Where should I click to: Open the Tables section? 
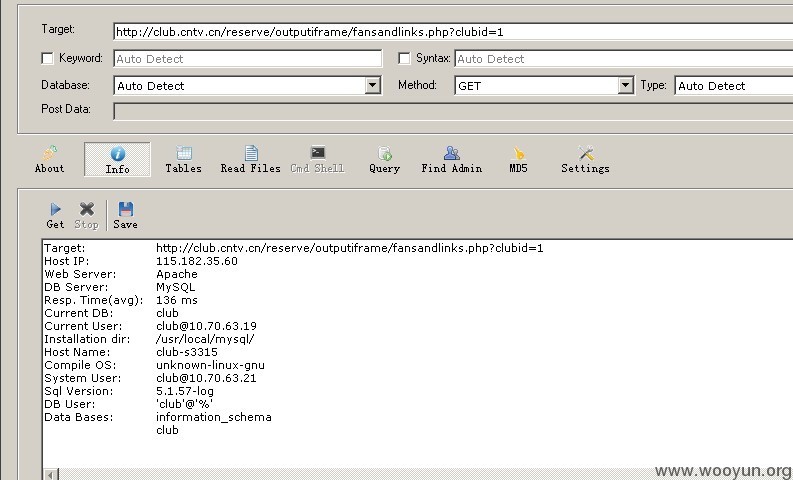coord(183,160)
